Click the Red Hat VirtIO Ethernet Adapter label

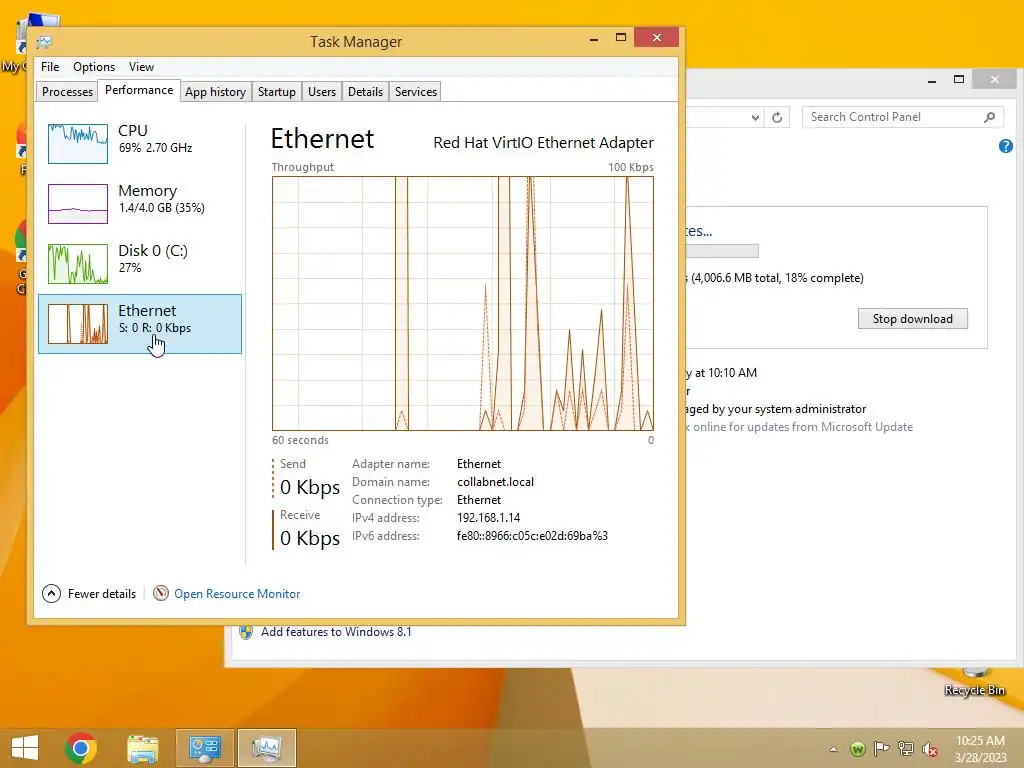tap(543, 142)
